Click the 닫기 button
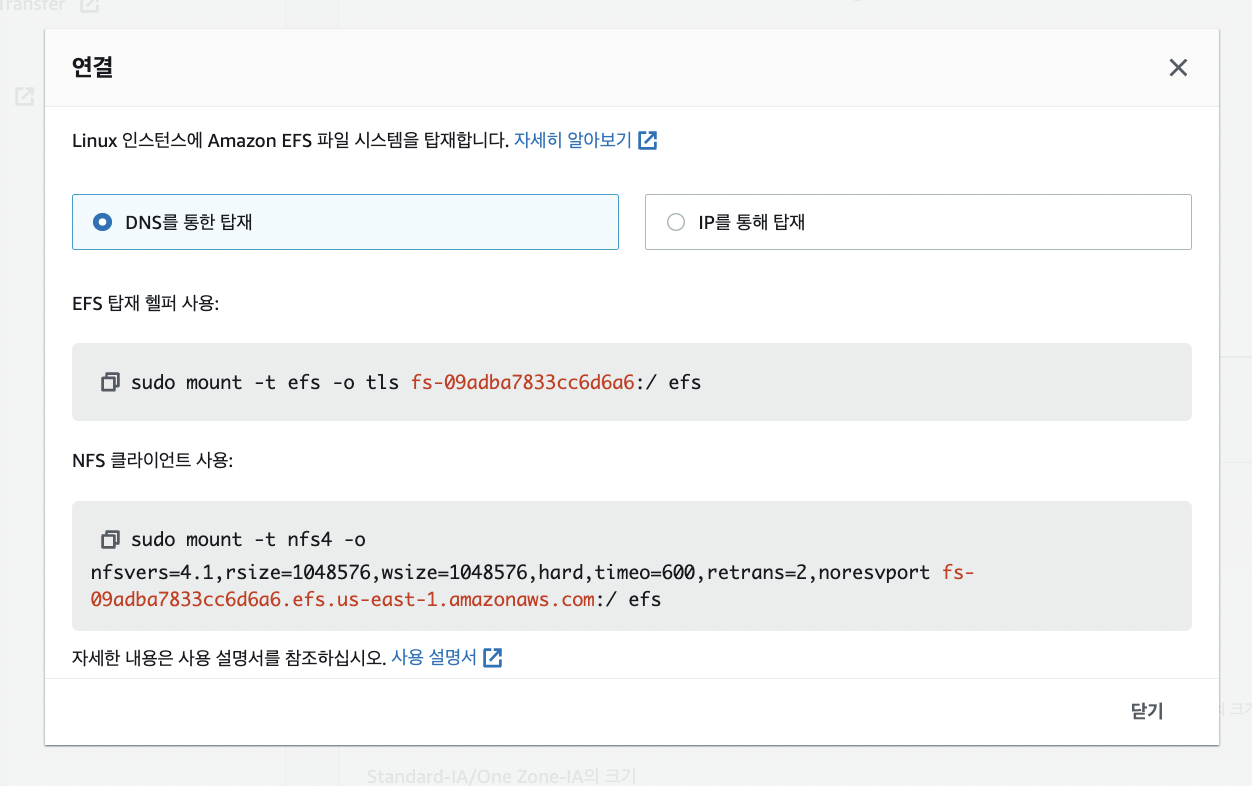The height and width of the screenshot is (786, 1252). pyautogui.click(x=1147, y=711)
